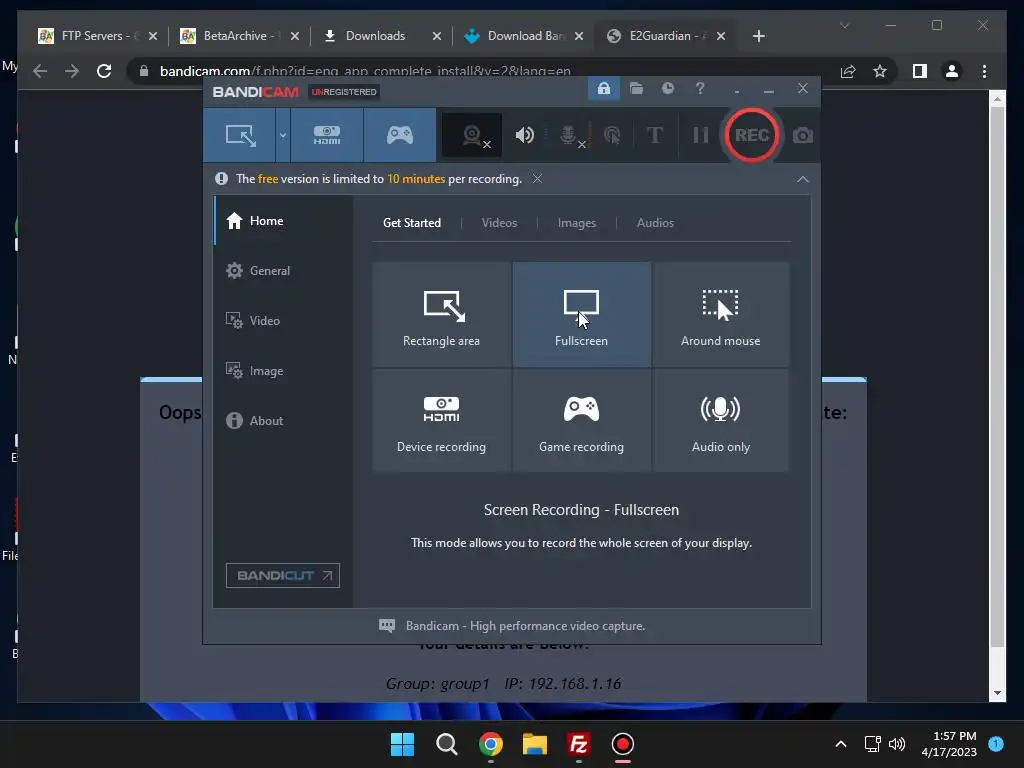Reload the page in Chrome
Screen dimensions: 1024x768
pos(104,71)
